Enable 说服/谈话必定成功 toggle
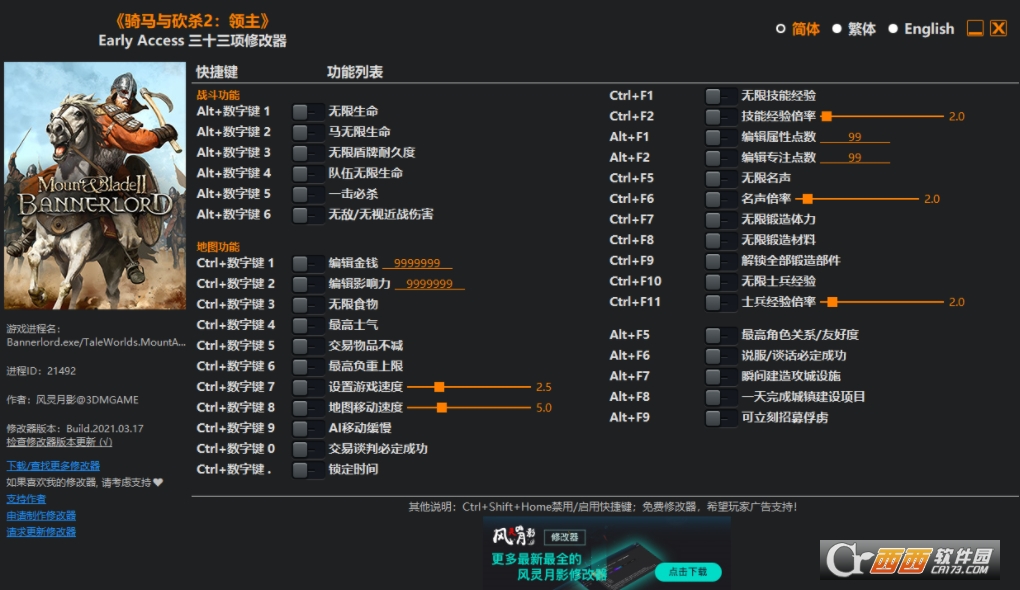1020x590 pixels. coord(721,356)
